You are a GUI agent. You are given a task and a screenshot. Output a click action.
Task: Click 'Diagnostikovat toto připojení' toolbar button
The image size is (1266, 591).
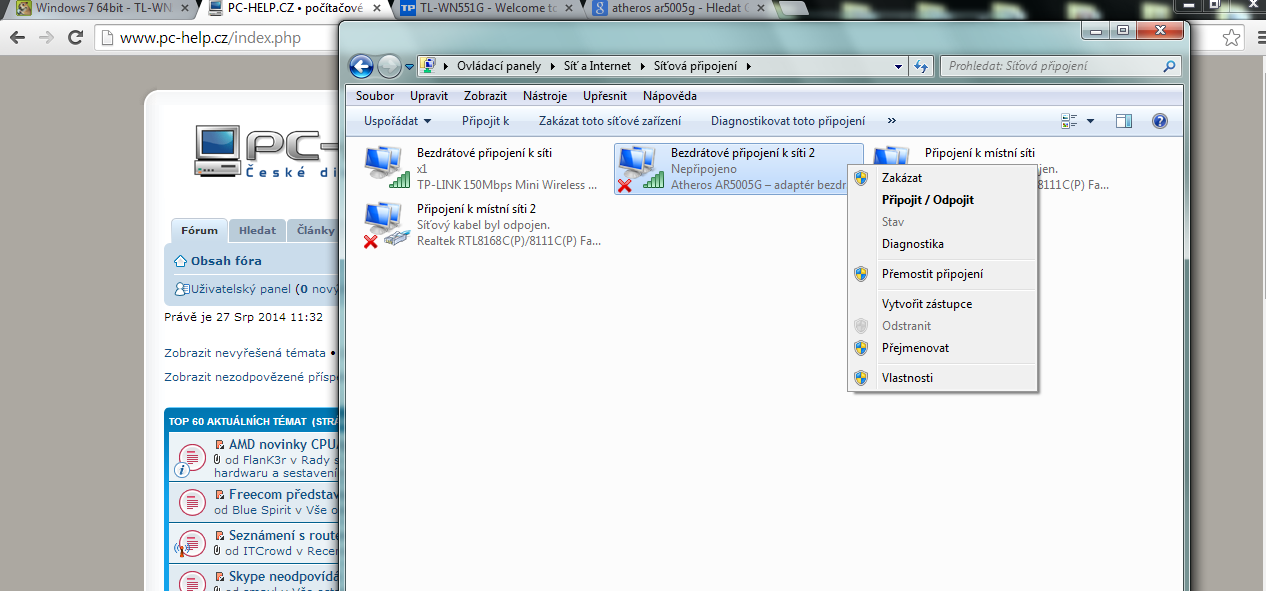click(x=788, y=121)
